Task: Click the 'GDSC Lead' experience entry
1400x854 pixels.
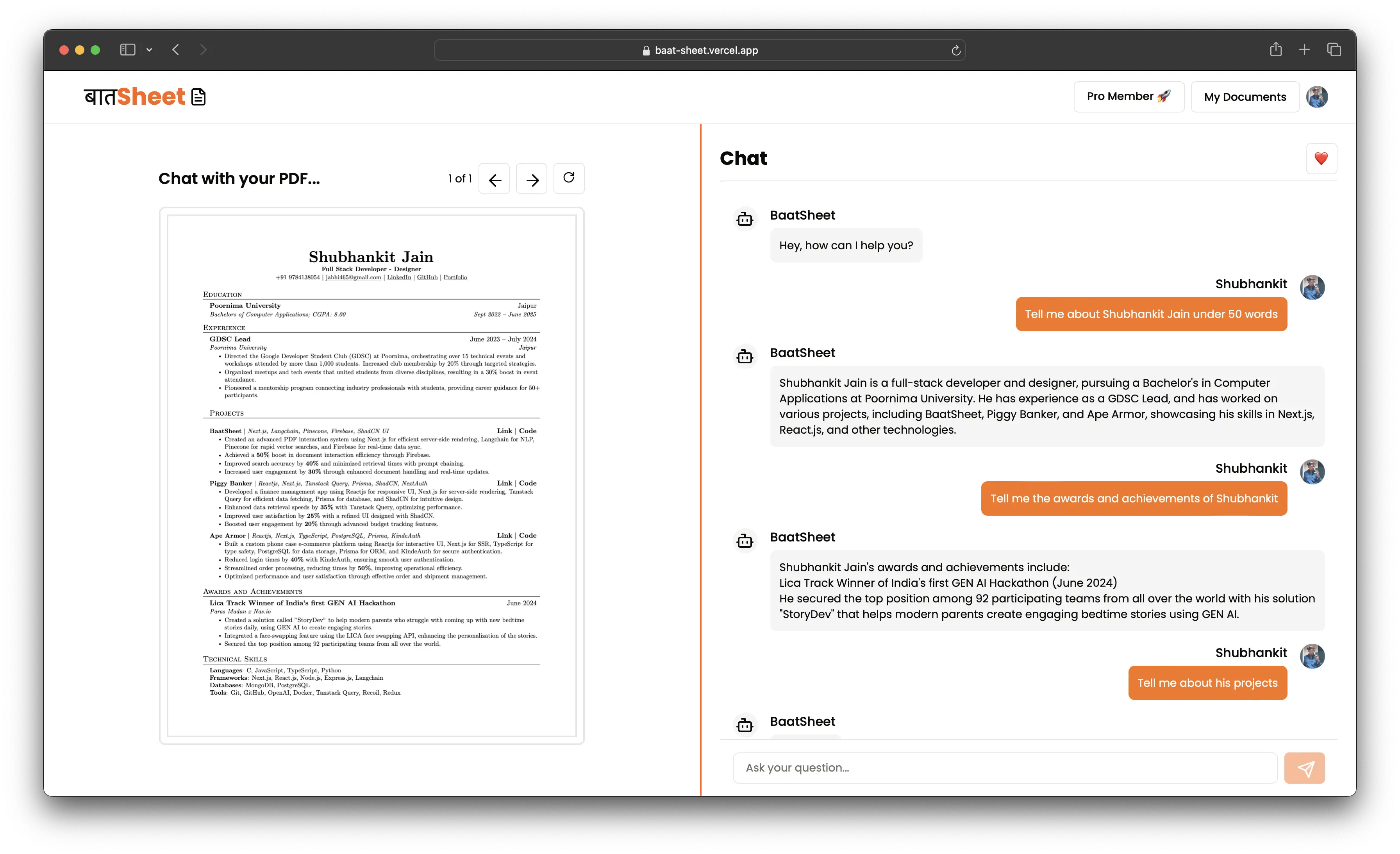Action: point(230,339)
